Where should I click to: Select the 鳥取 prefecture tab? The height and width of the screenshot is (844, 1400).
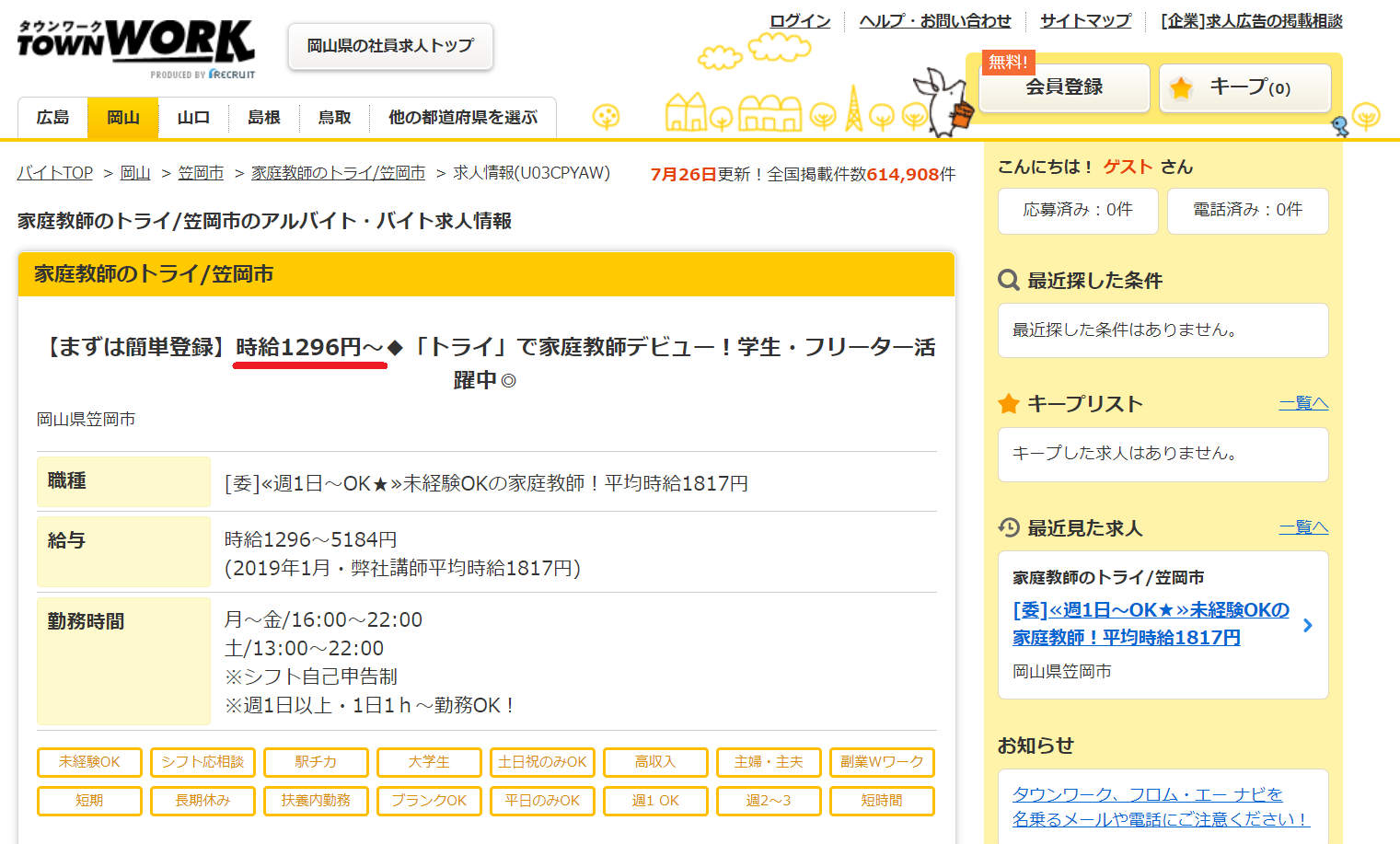(x=334, y=118)
